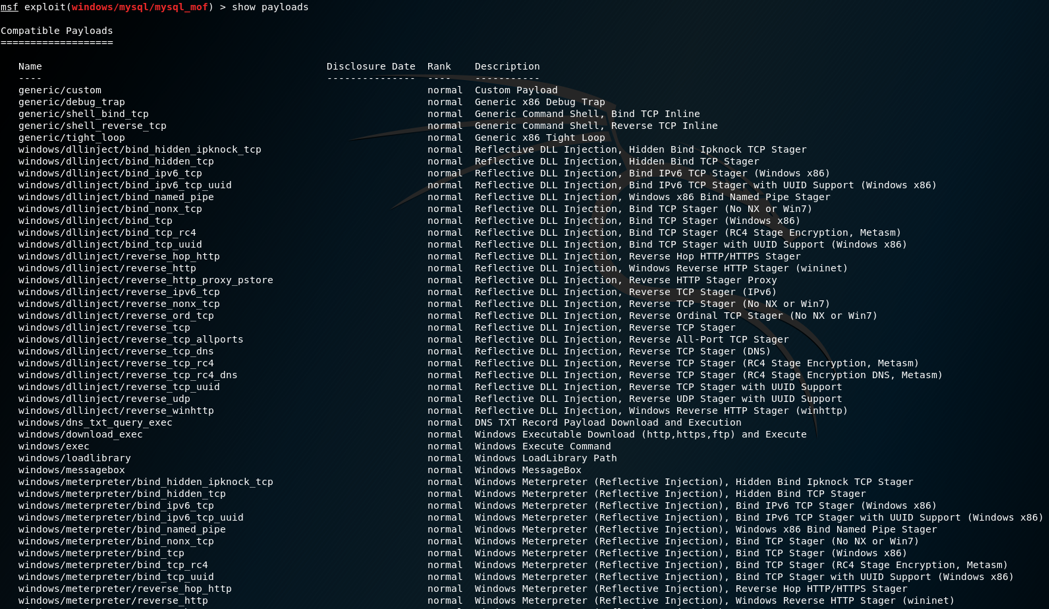Click windows/dns_txt_query_exec payload name
Viewport: 1049px width, 609px height.
pos(95,423)
